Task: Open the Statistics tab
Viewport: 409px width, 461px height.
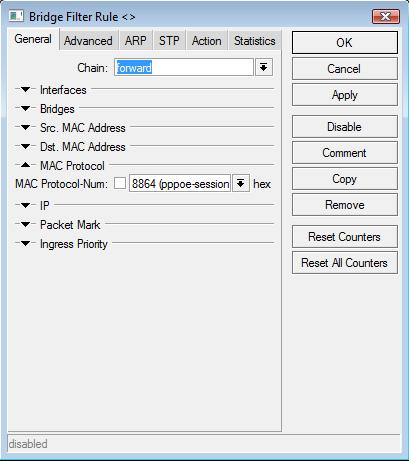Action: [x=255, y=41]
